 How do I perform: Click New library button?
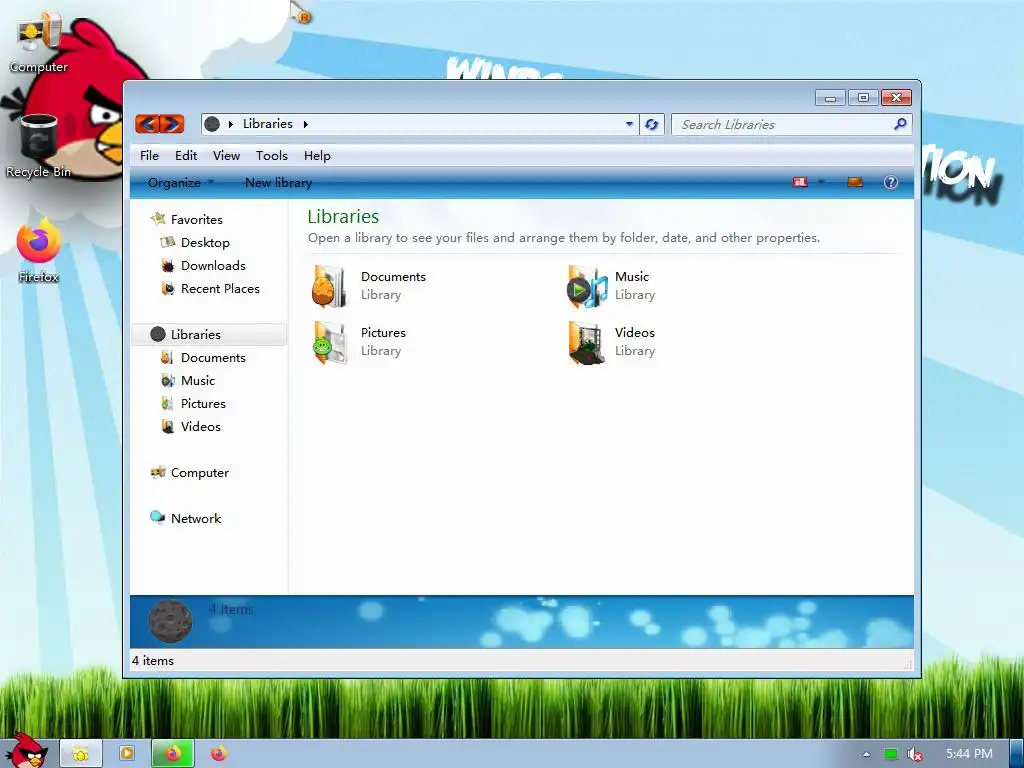click(x=278, y=183)
